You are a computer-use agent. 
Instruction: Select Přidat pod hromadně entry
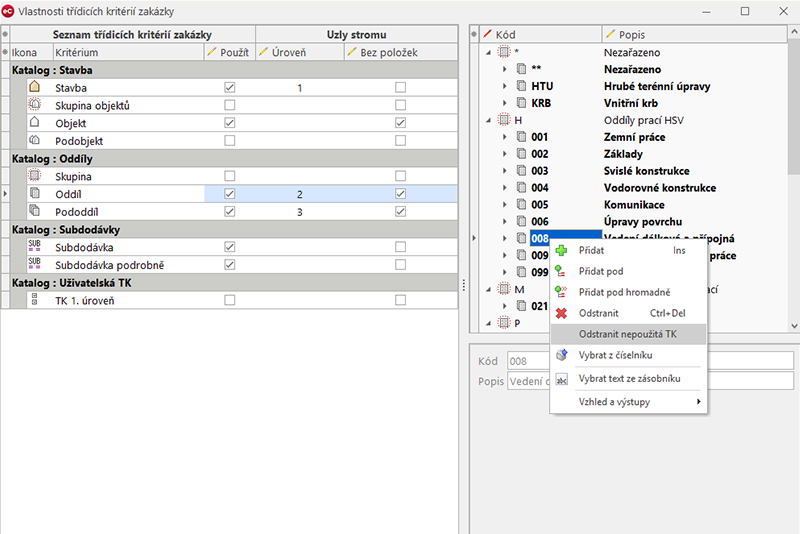628,292
